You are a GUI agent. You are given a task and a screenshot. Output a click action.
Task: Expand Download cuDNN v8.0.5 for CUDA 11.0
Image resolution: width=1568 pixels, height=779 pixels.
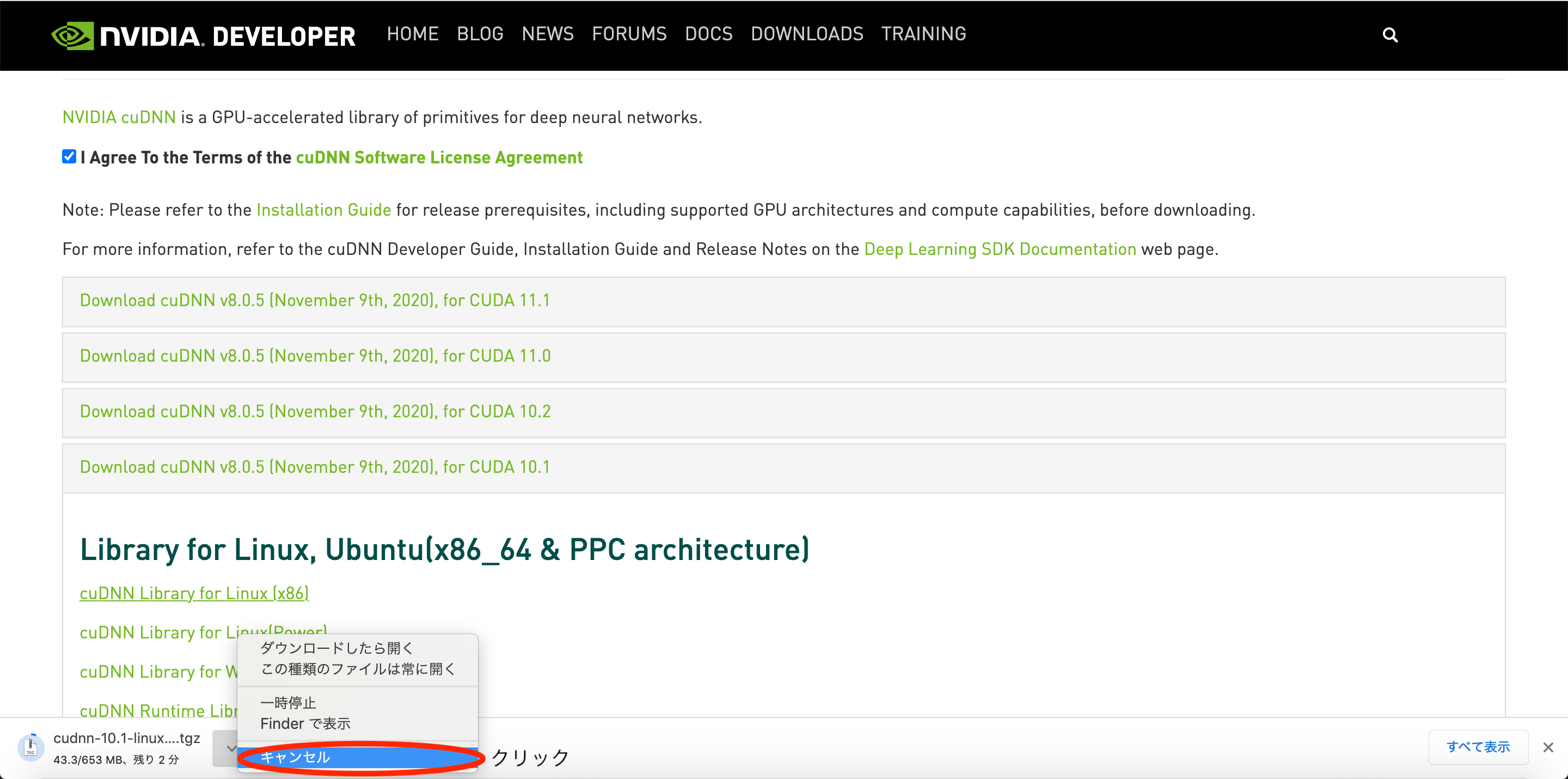(315, 356)
